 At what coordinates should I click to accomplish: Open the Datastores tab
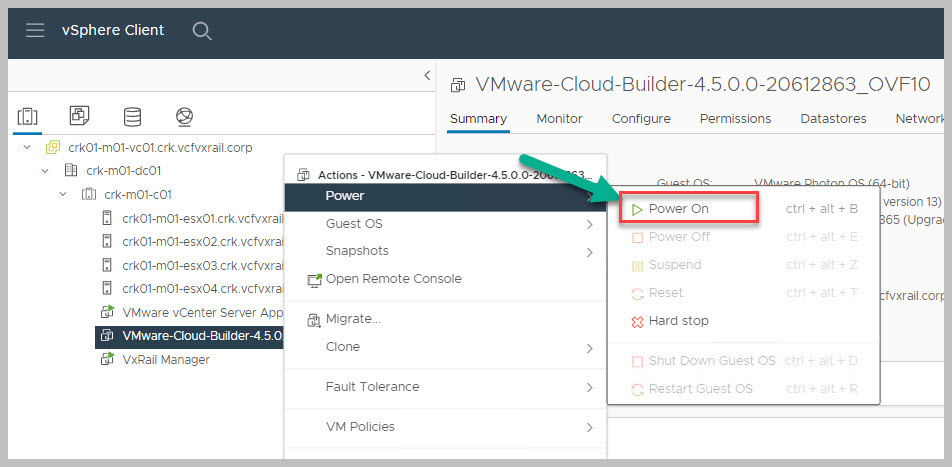(x=833, y=119)
